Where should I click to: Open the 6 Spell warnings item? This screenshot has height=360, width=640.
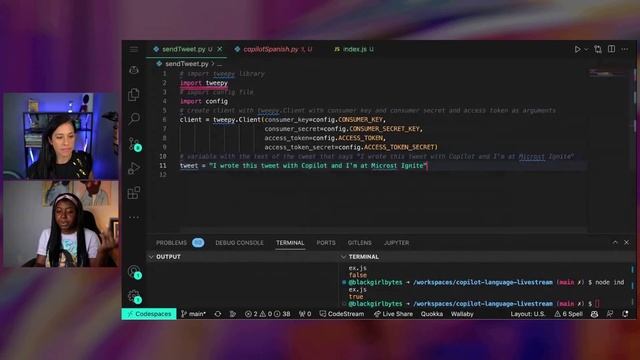click(x=568, y=314)
